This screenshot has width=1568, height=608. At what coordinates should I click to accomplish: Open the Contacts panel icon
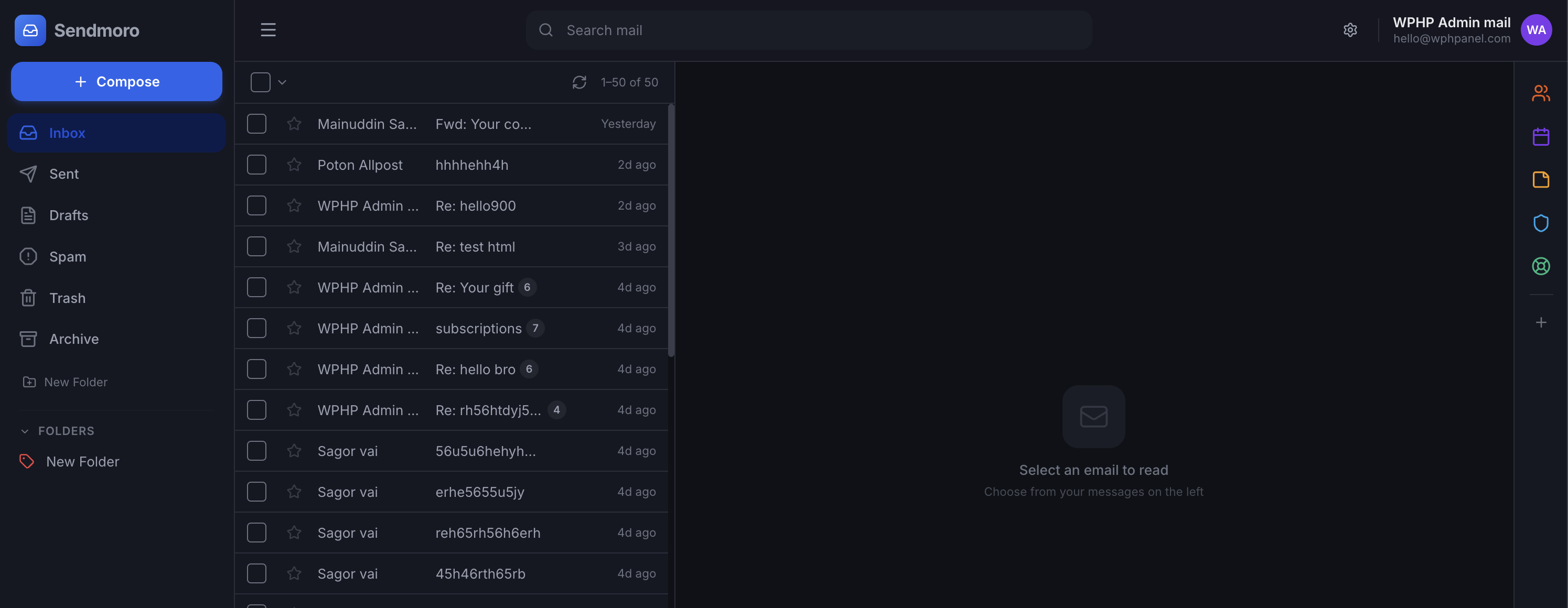click(x=1541, y=93)
